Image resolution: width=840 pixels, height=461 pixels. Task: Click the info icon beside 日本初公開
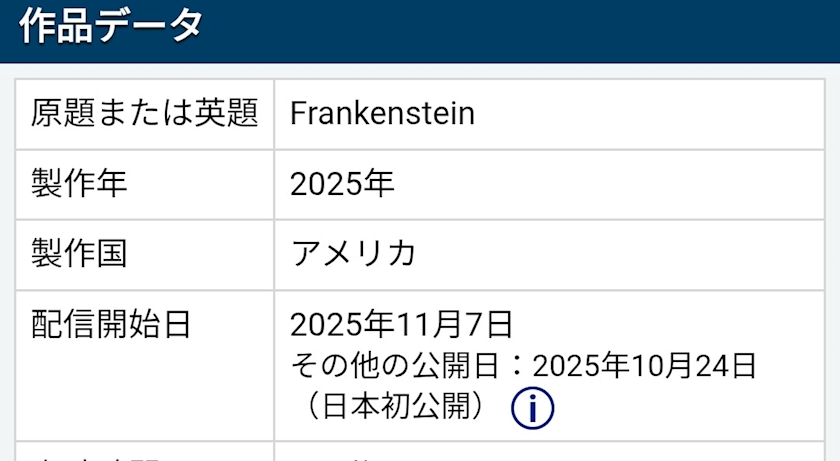(x=533, y=407)
